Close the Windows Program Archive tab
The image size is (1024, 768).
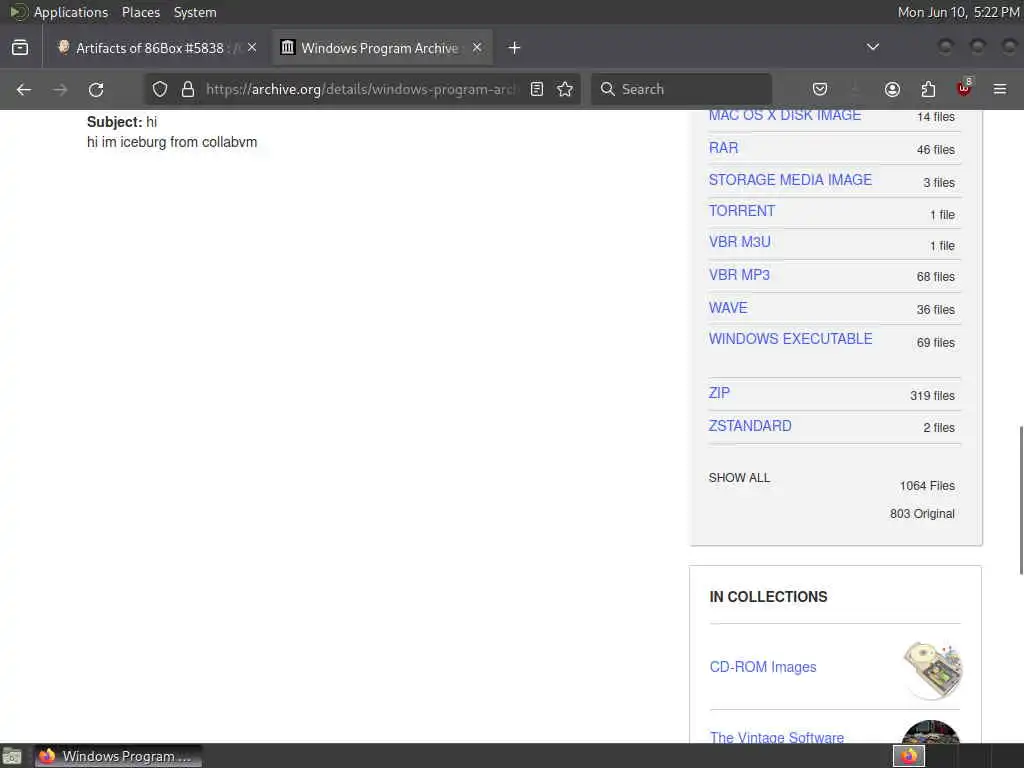(x=477, y=48)
